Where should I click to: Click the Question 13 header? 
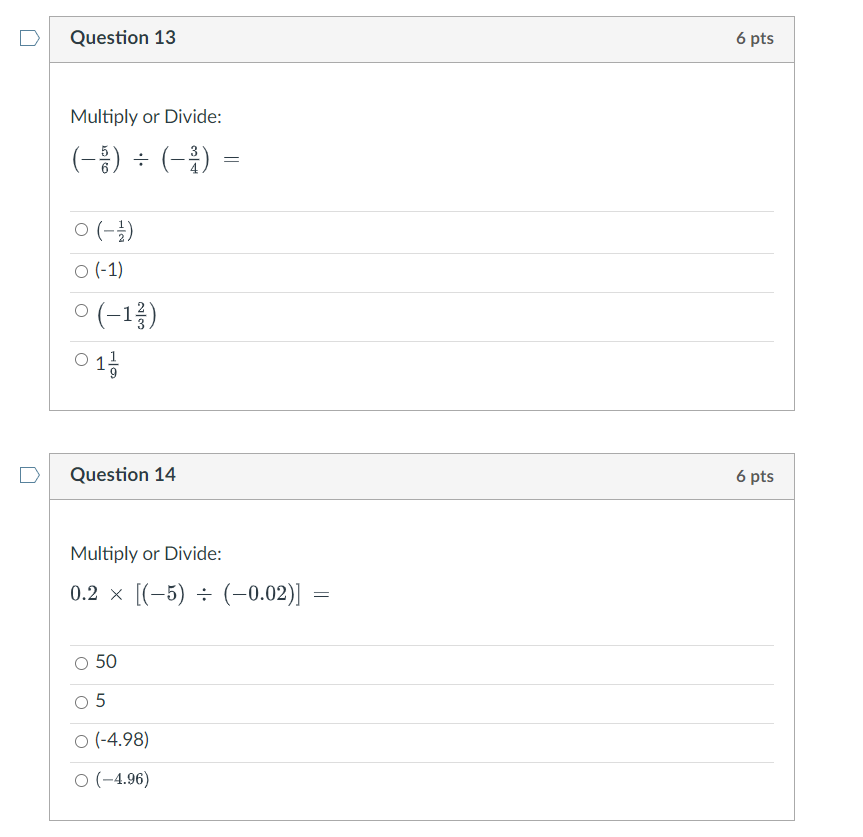(122, 37)
